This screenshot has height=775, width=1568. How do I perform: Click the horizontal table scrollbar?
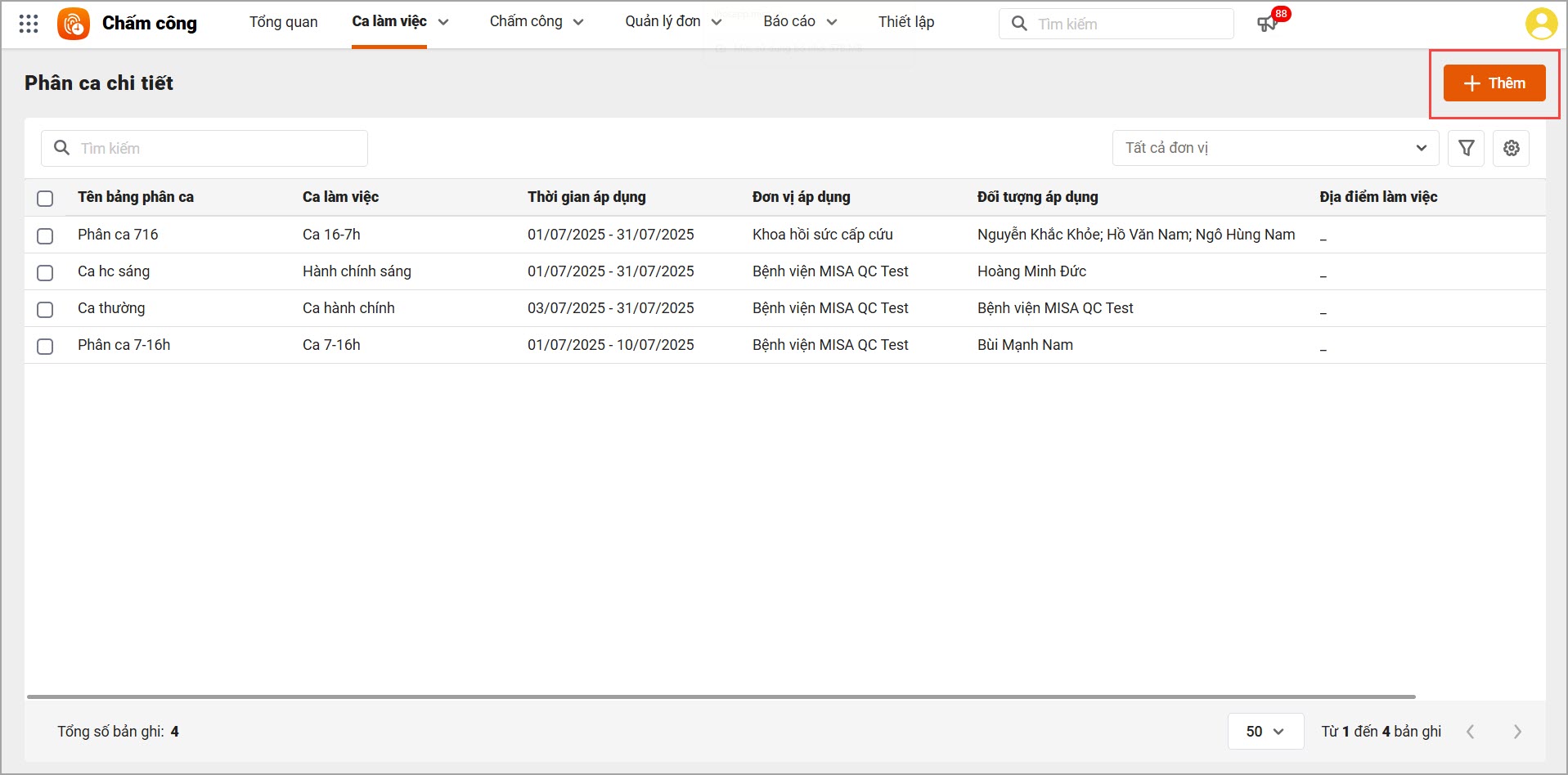point(720,697)
